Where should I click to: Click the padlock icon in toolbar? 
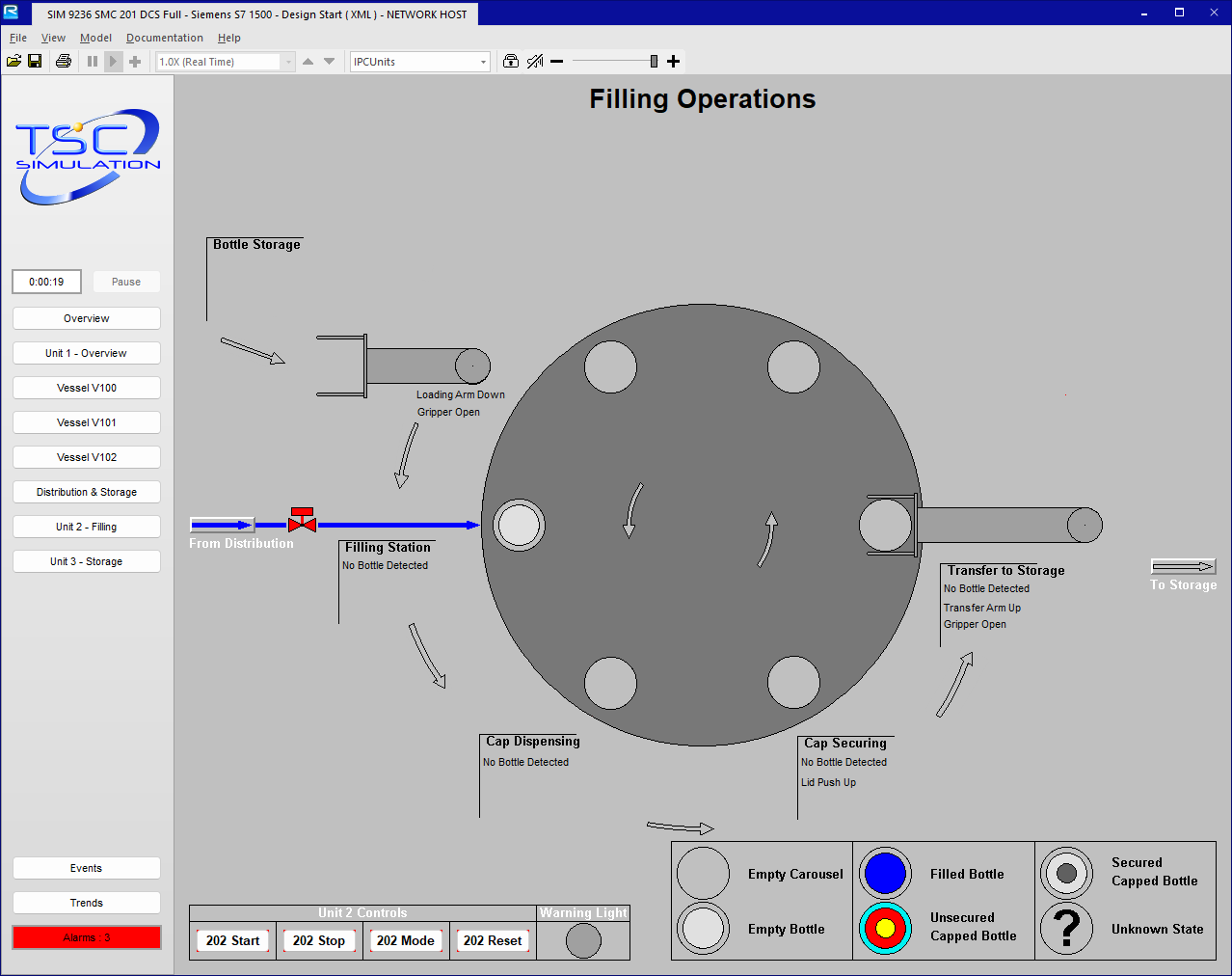coord(511,62)
